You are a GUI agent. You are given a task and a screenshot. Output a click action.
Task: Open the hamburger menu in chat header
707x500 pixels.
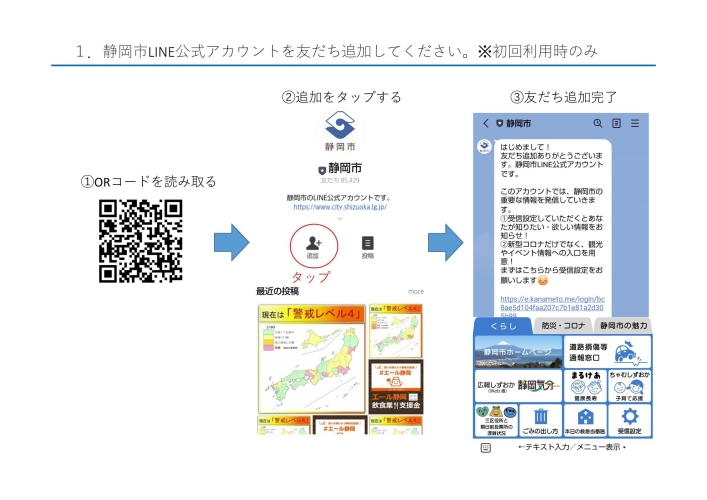[635, 123]
